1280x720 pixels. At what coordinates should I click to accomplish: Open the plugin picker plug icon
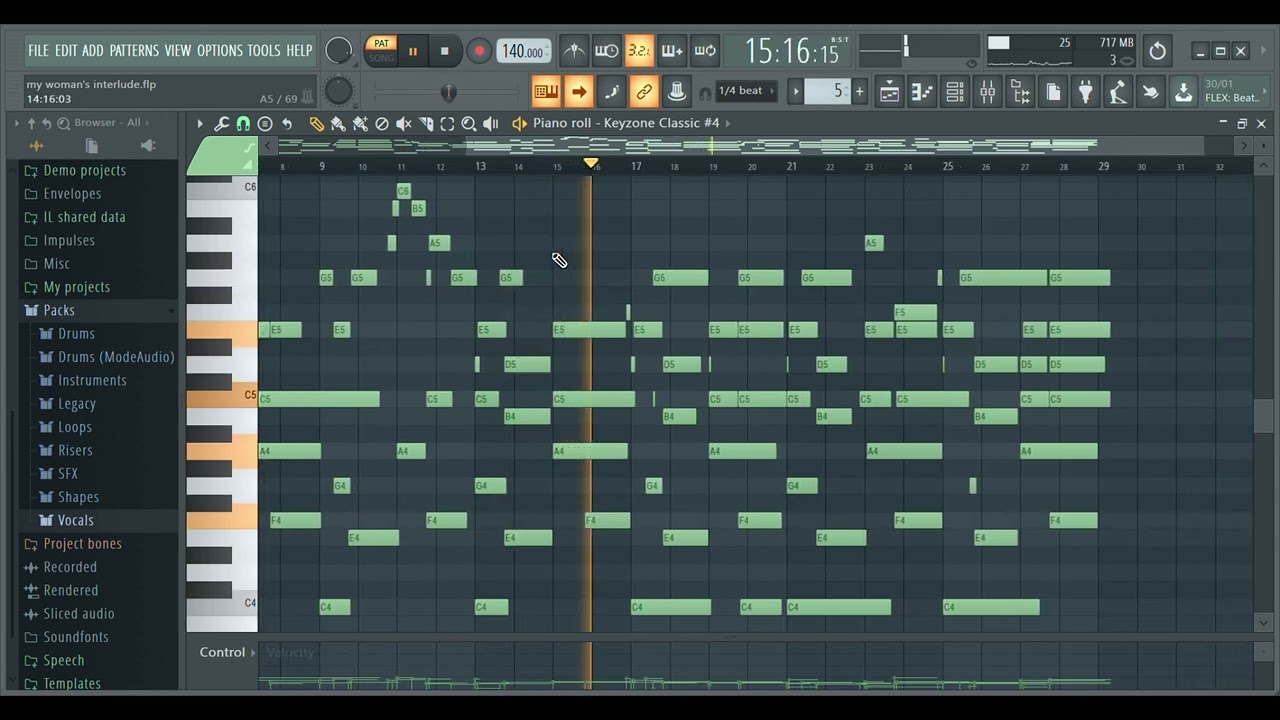pyautogui.click(x=1086, y=93)
